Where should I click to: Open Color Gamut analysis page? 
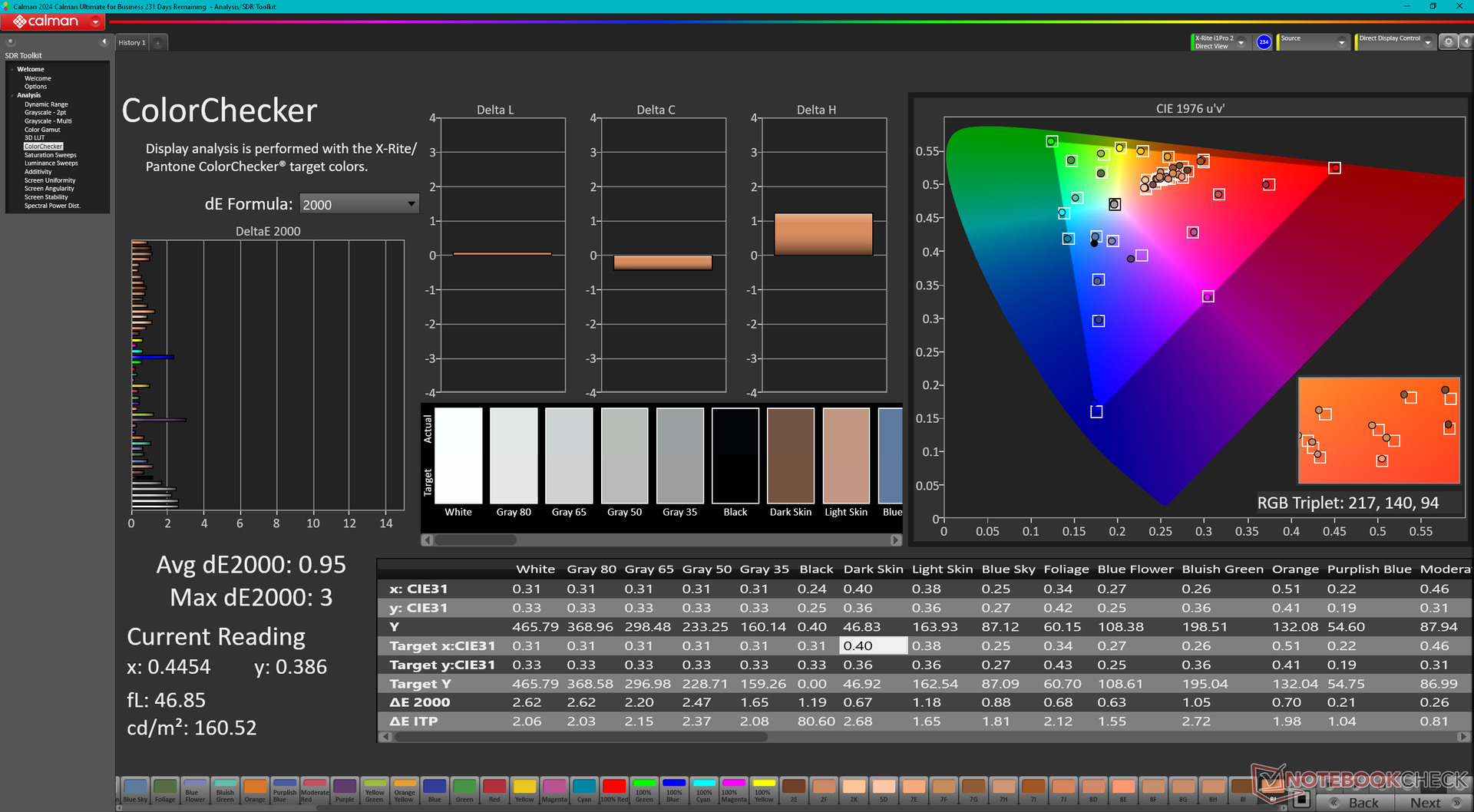coord(42,130)
